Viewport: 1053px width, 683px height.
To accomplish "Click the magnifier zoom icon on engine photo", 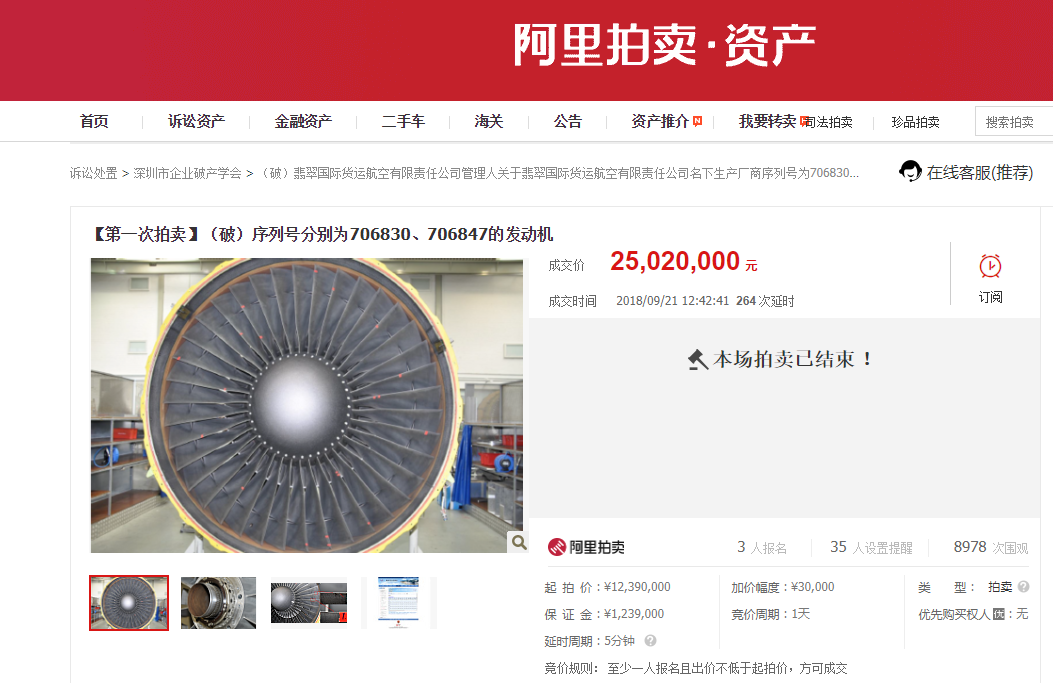I will tap(518, 542).
